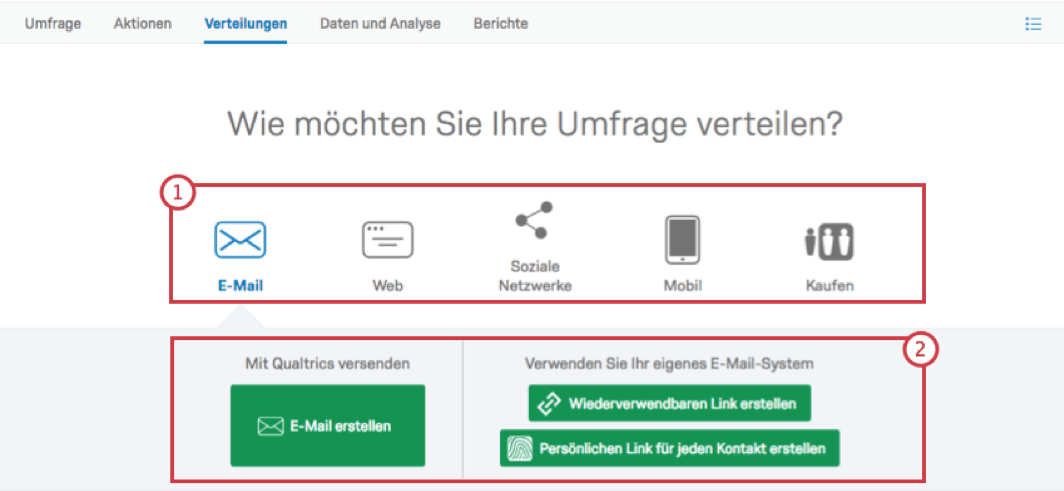1064x491 pixels.
Task: Open the Berichte tab
Action: 501,24
